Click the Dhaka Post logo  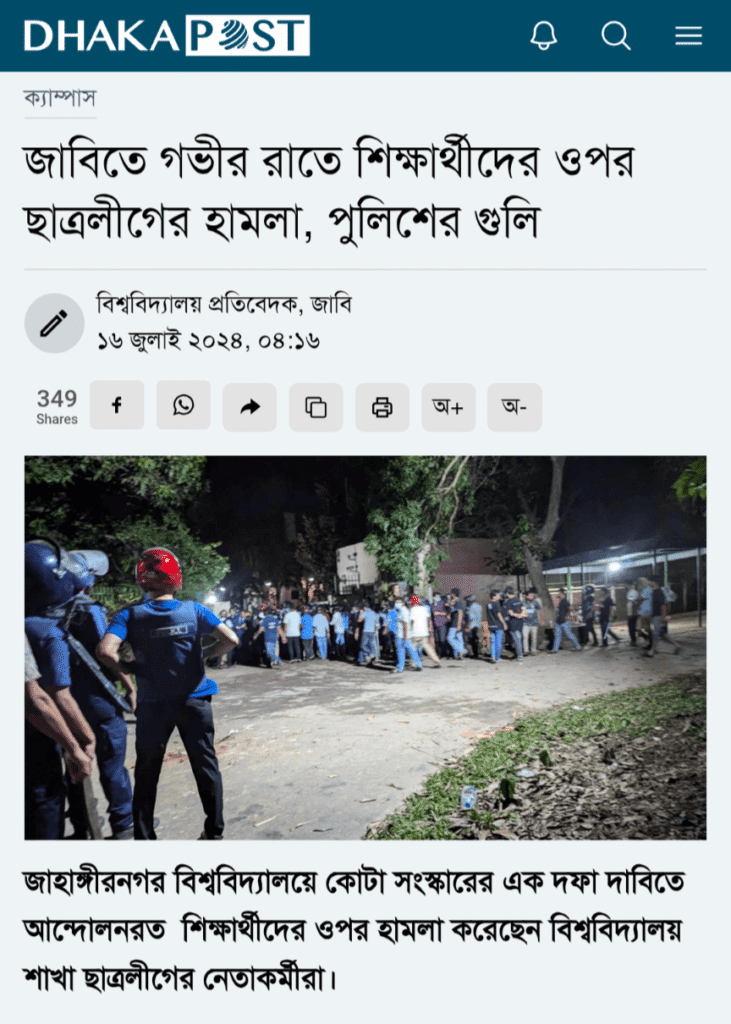[x=167, y=35]
